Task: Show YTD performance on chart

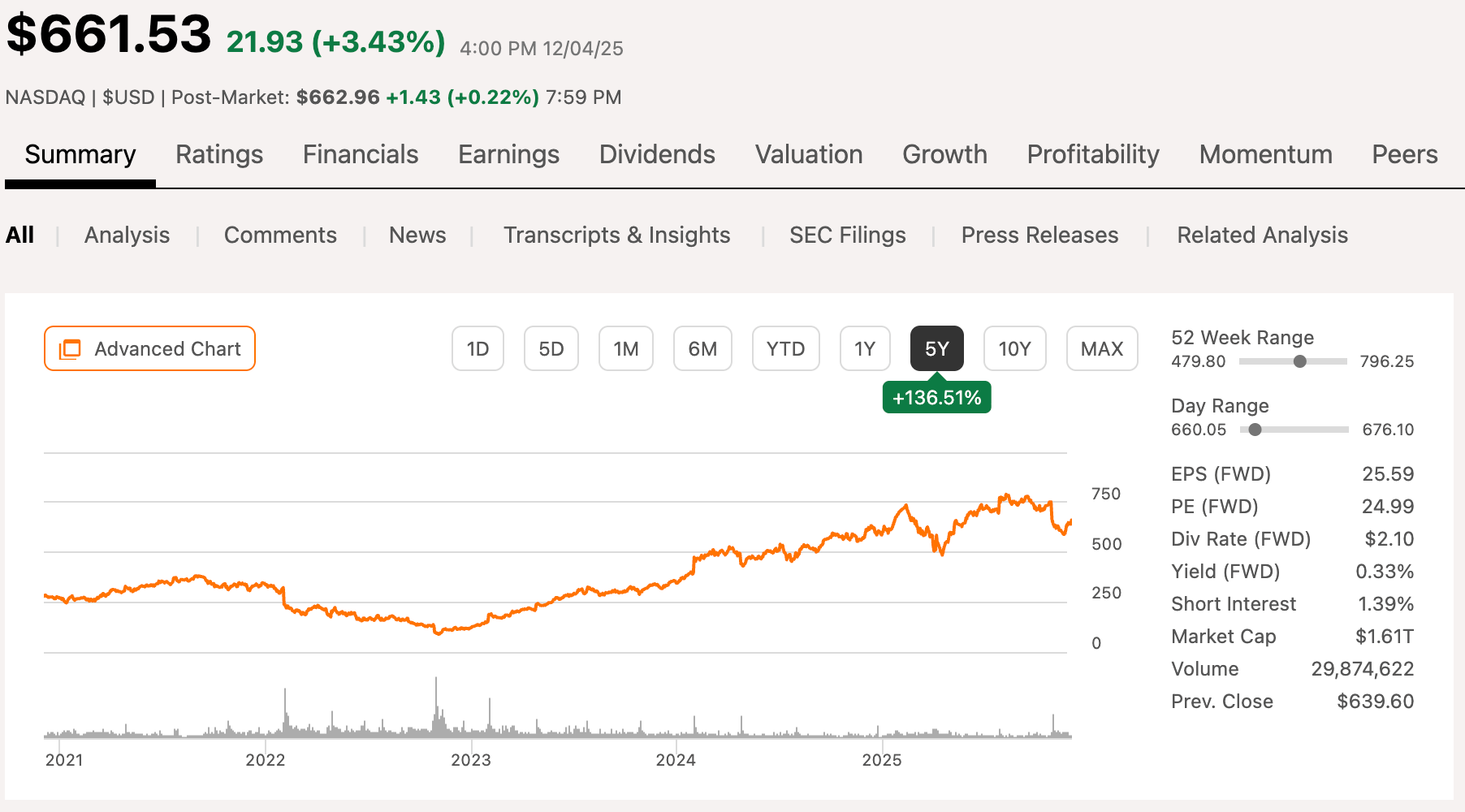Action: 785,348
